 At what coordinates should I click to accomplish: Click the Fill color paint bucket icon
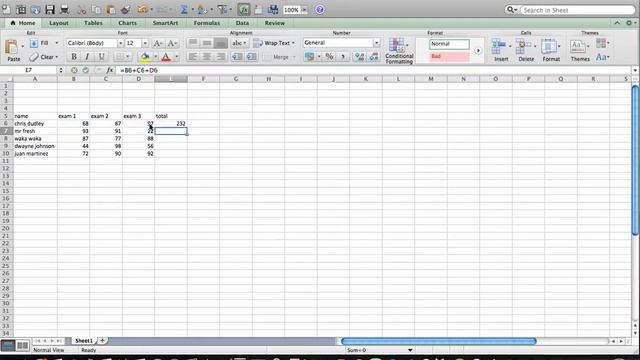(145, 57)
